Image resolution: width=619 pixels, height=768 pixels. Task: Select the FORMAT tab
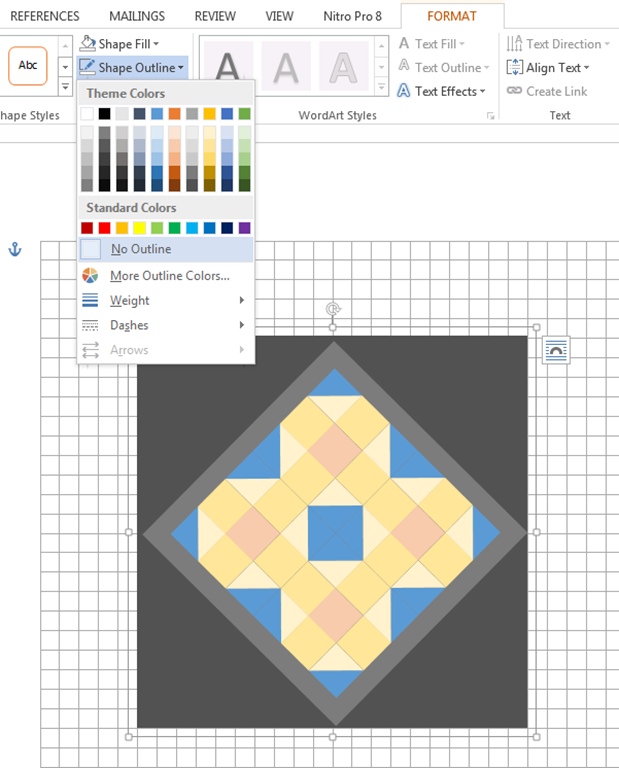pos(452,16)
